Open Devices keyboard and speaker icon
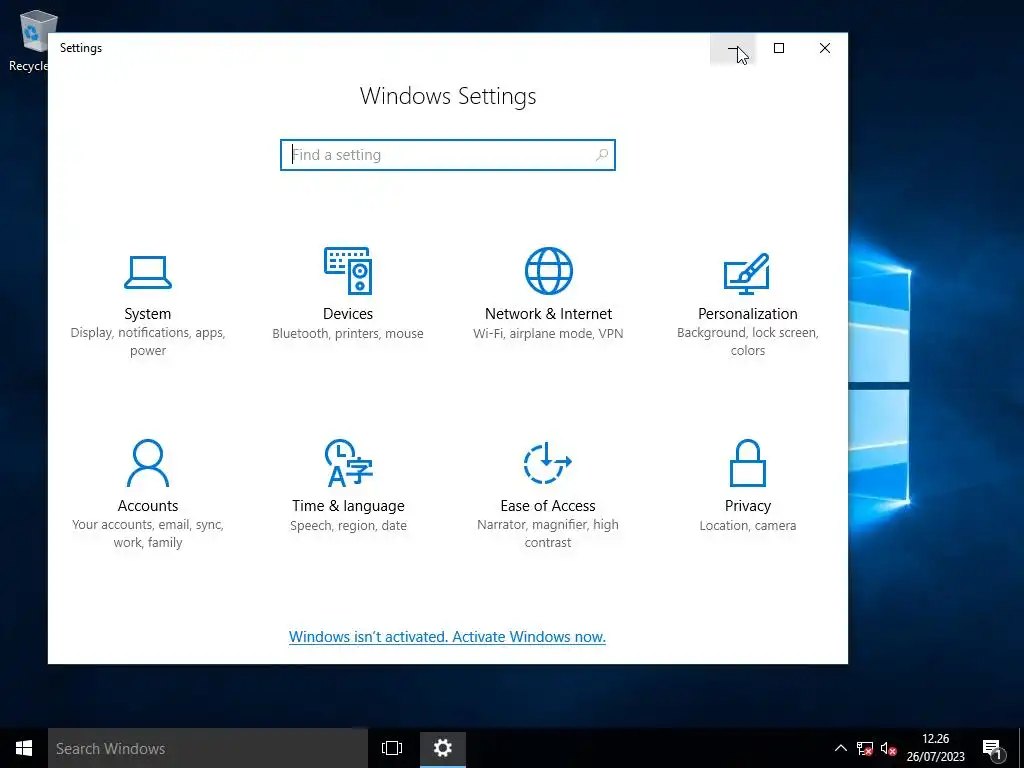The width and height of the screenshot is (1024, 768). coord(348,270)
